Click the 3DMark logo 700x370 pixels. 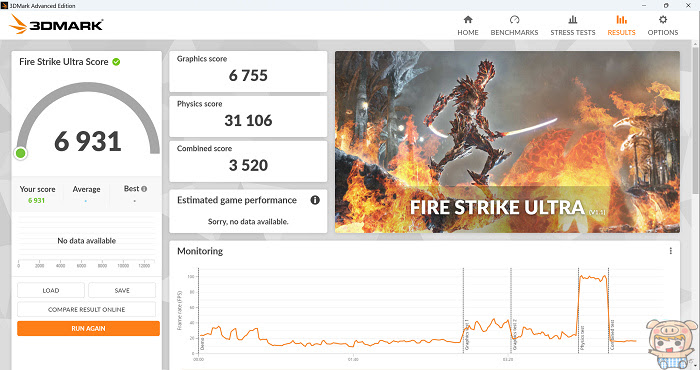tap(56, 25)
